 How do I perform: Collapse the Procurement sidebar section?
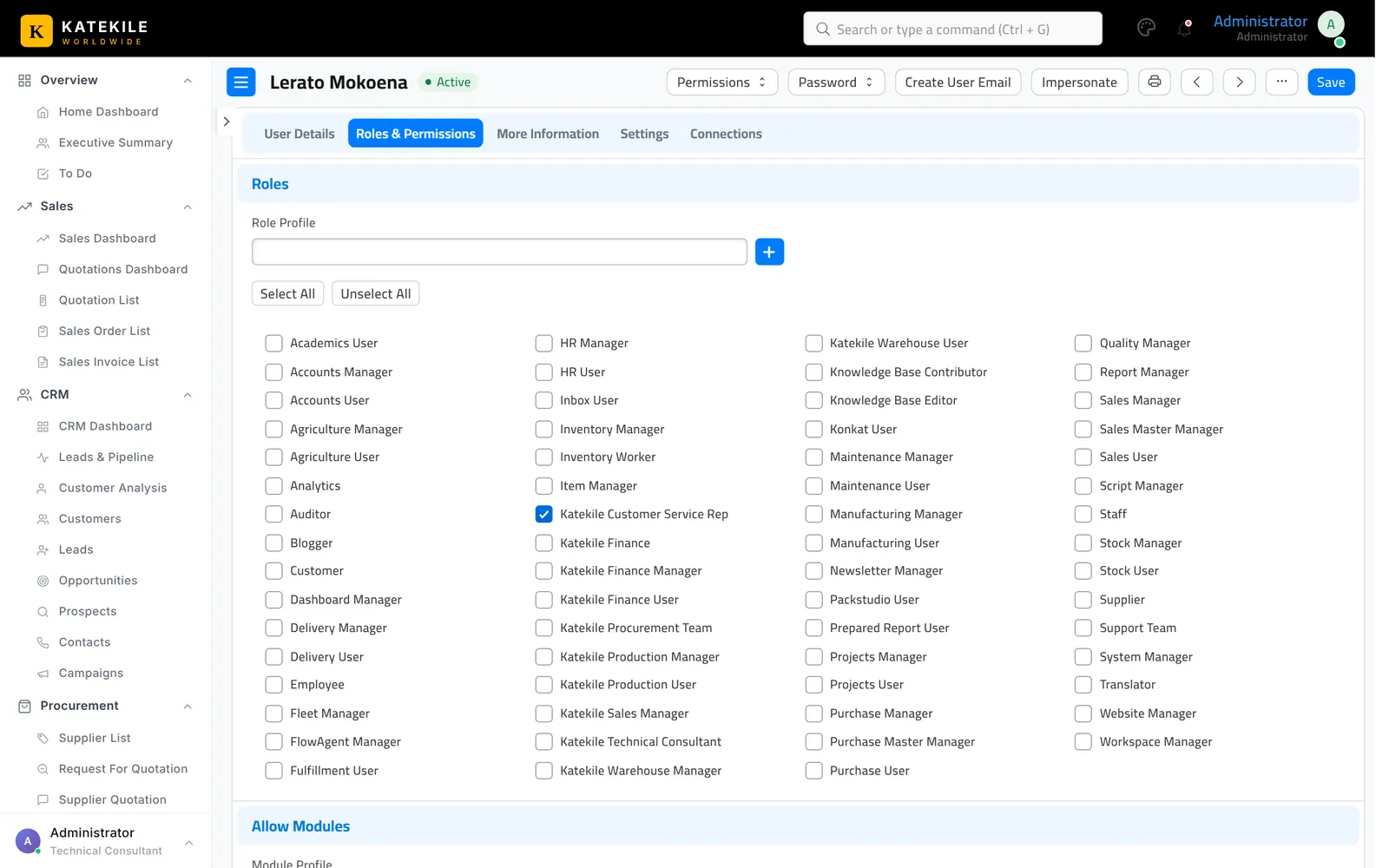click(188, 706)
